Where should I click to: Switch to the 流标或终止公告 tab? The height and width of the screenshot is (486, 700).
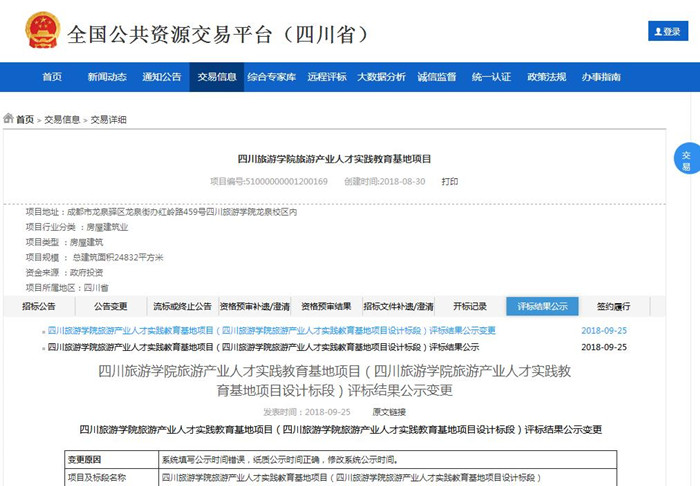(183, 306)
